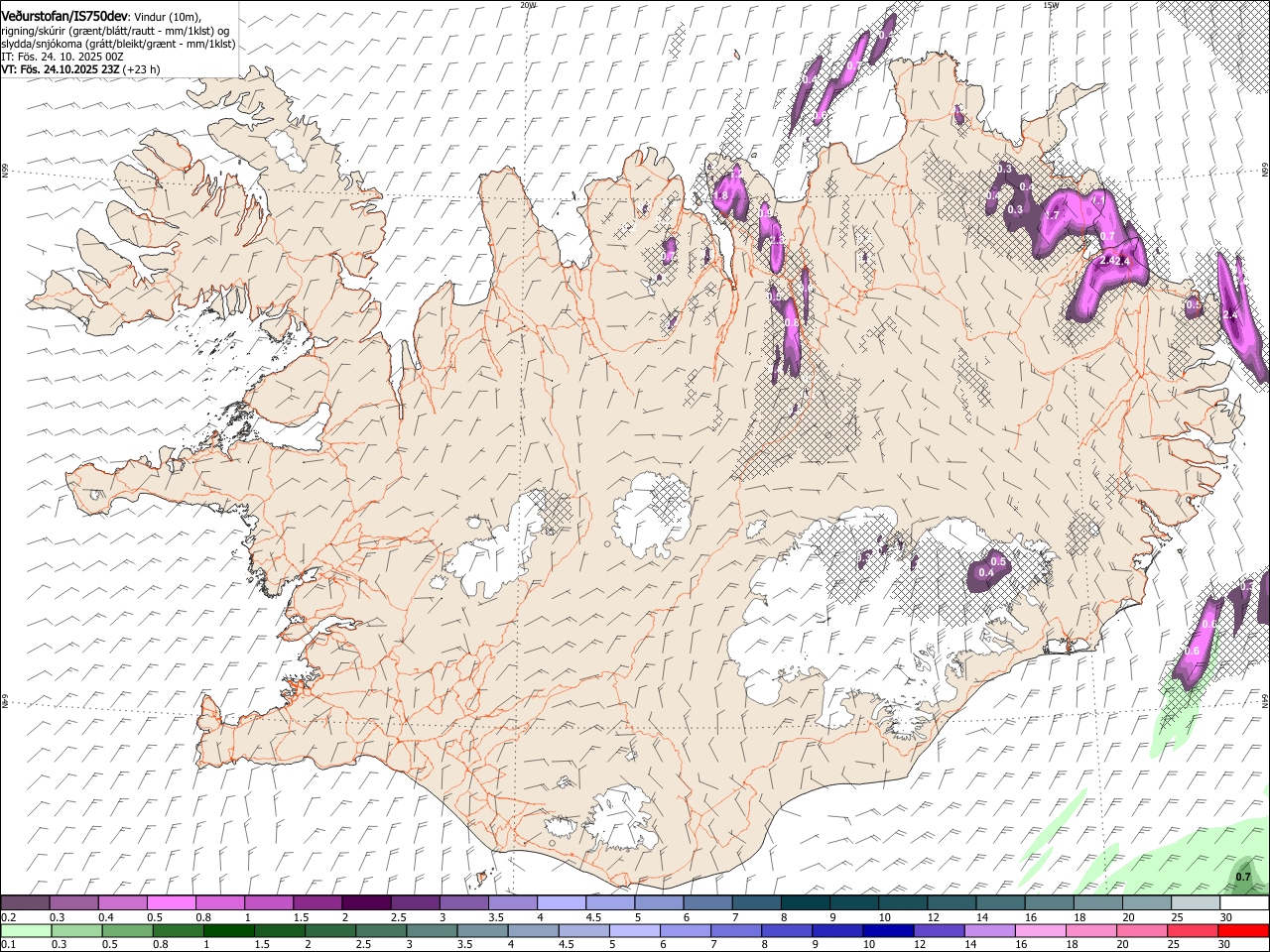Click the valid time 'VT: Fös. 24.10.2025 23Z'
Screen dimensions: 1270x952
pos(61,69)
